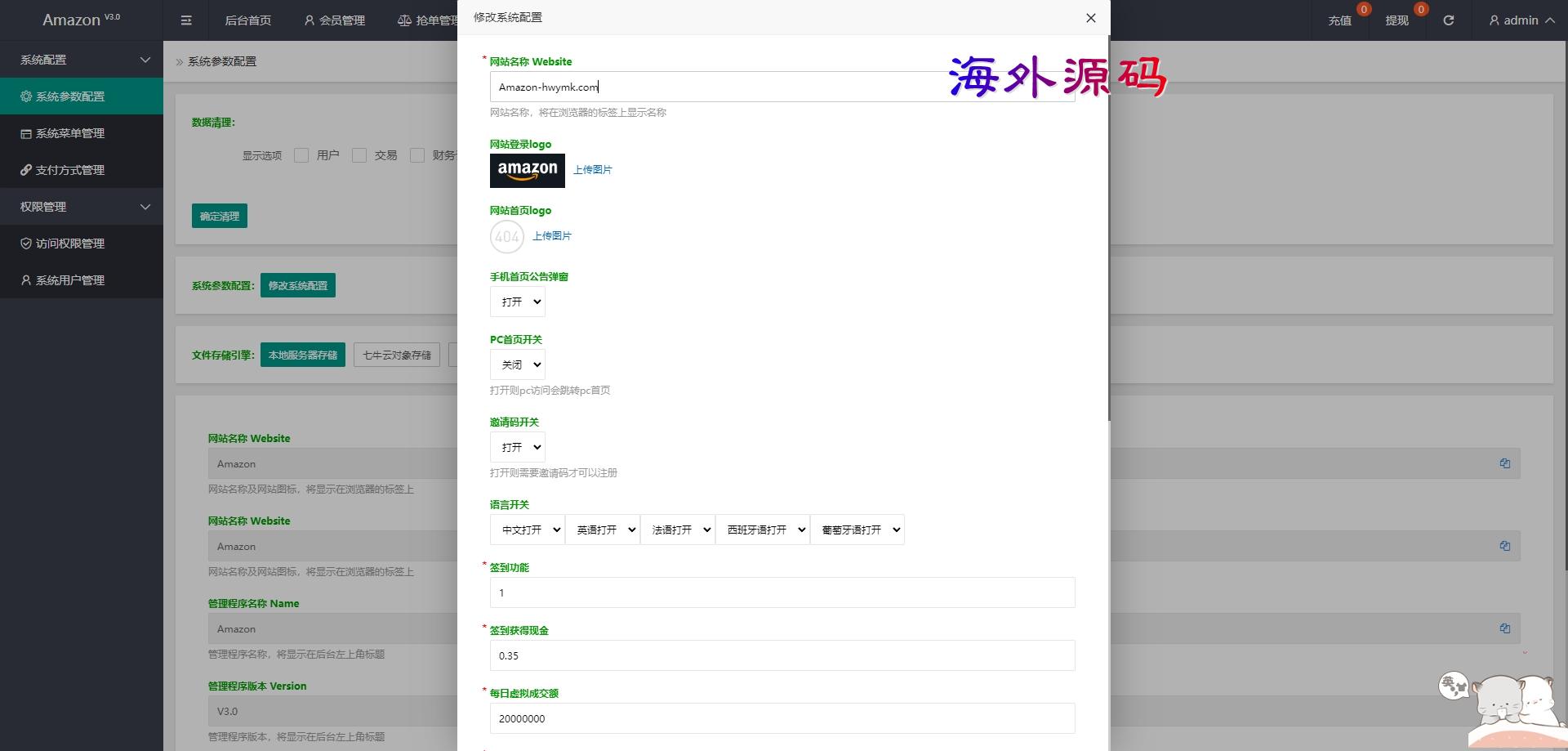This screenshot has width=1568, height=751.
Task: Close the 修改系统配置 dialog
Action: (1090, 18)
